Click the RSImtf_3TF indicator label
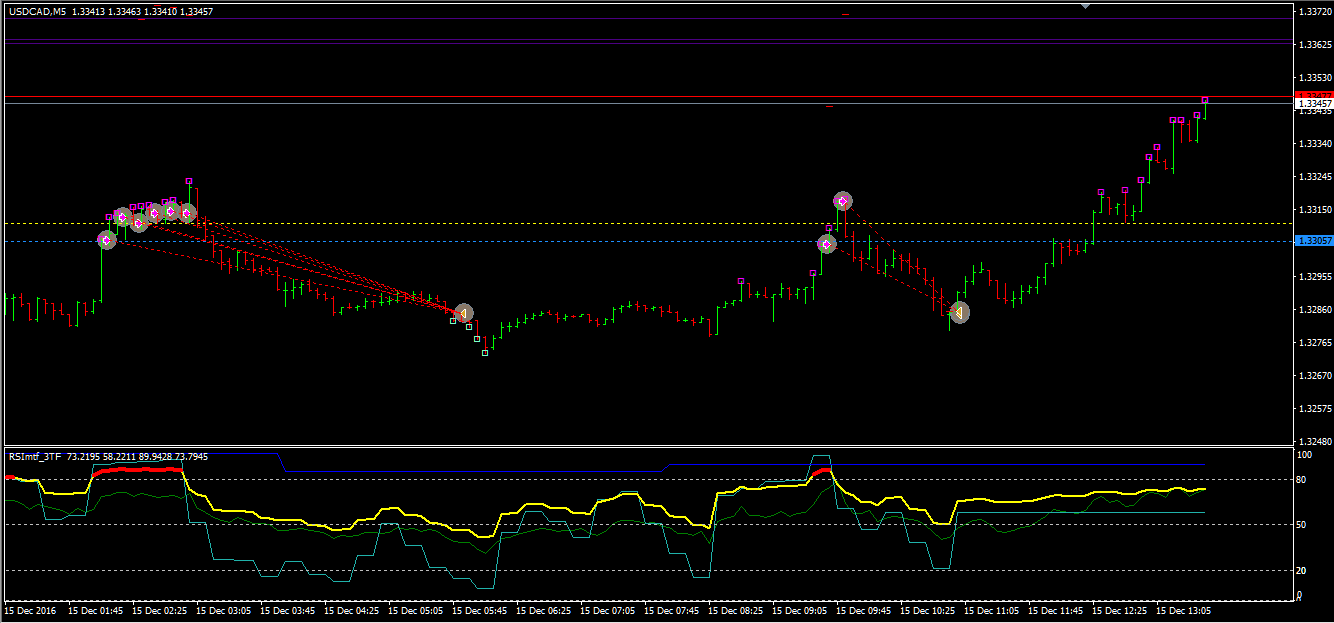 (x=34, y=457)
